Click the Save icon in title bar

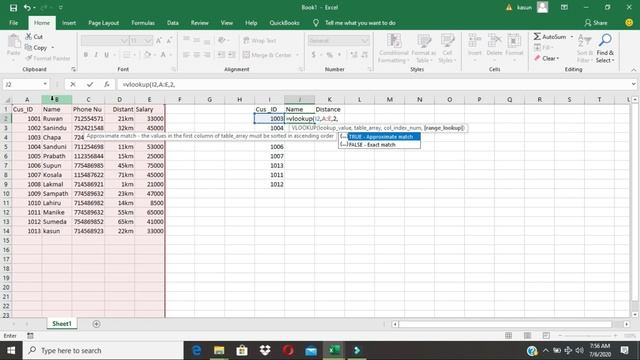pyautogui.click(x=13, y=8)
